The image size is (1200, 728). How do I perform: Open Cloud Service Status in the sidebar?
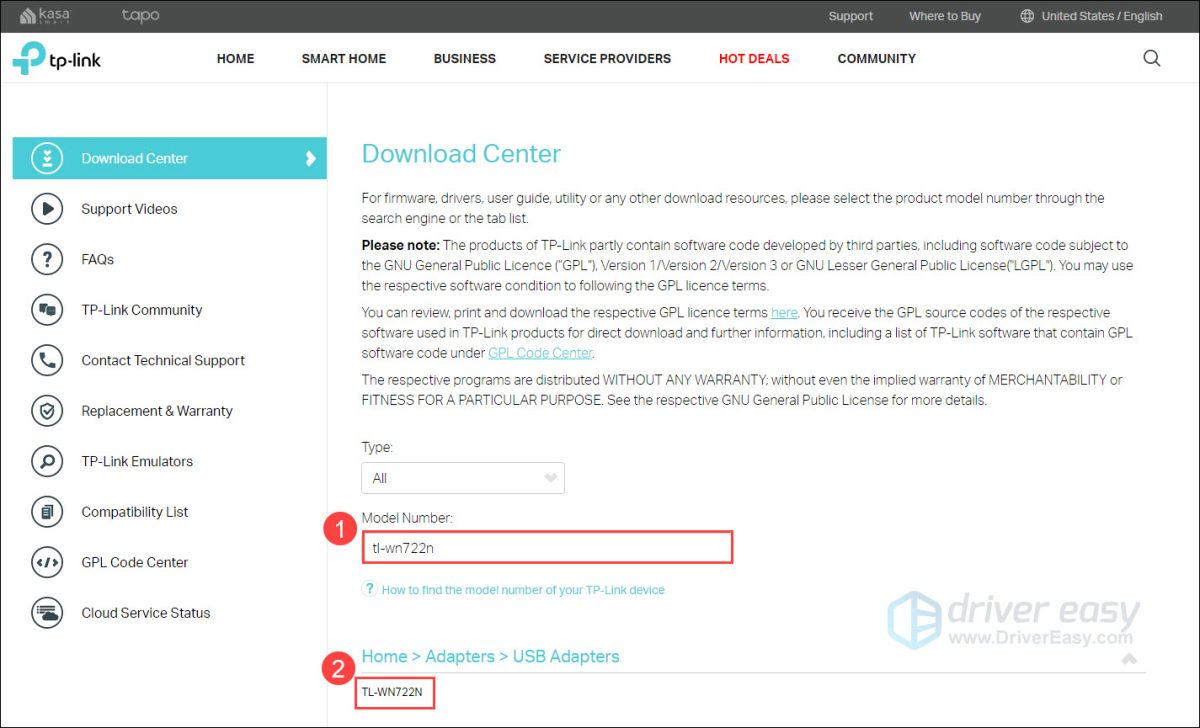pyautogui.click(x=146, y=613)
